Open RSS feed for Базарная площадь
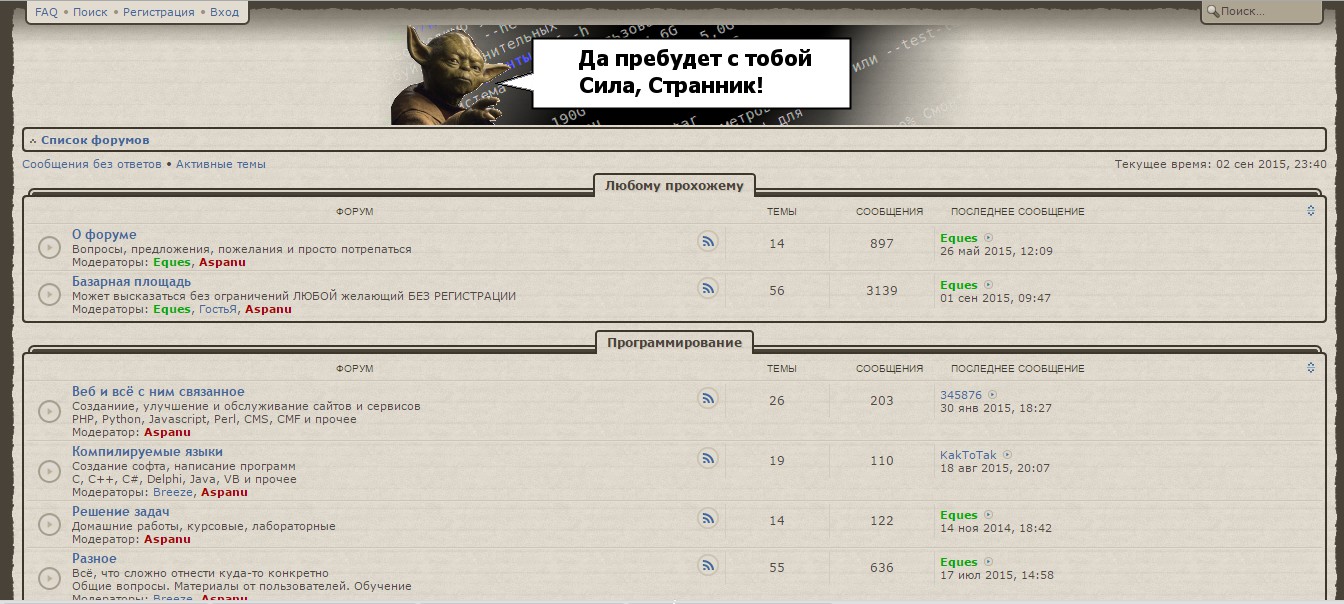 (708, 288)
